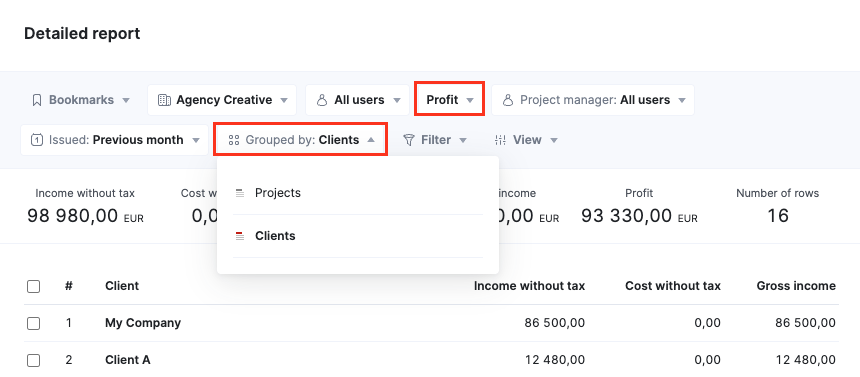This screenshot has height=377, width=860.
Task: Check the My Company row checkbox
Action: 33,323
